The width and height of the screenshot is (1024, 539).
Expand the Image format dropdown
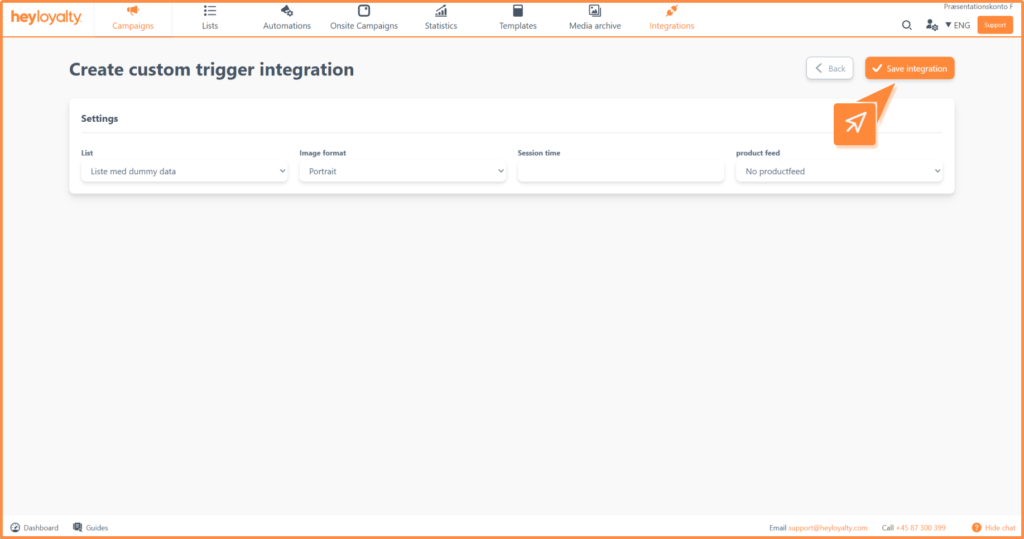402,171
